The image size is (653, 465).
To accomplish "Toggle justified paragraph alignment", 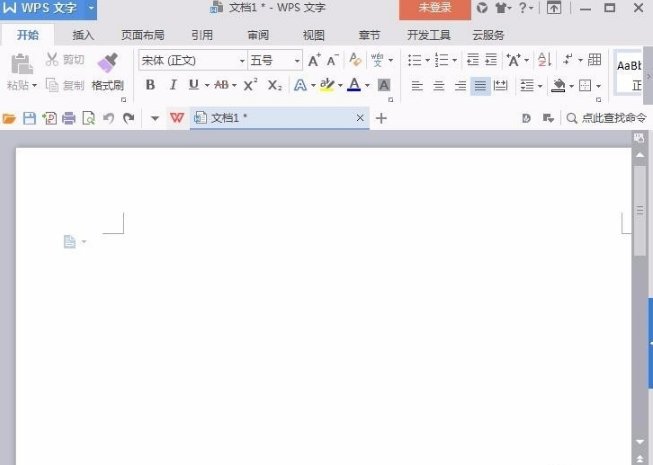I will click(x=480, y=86).
